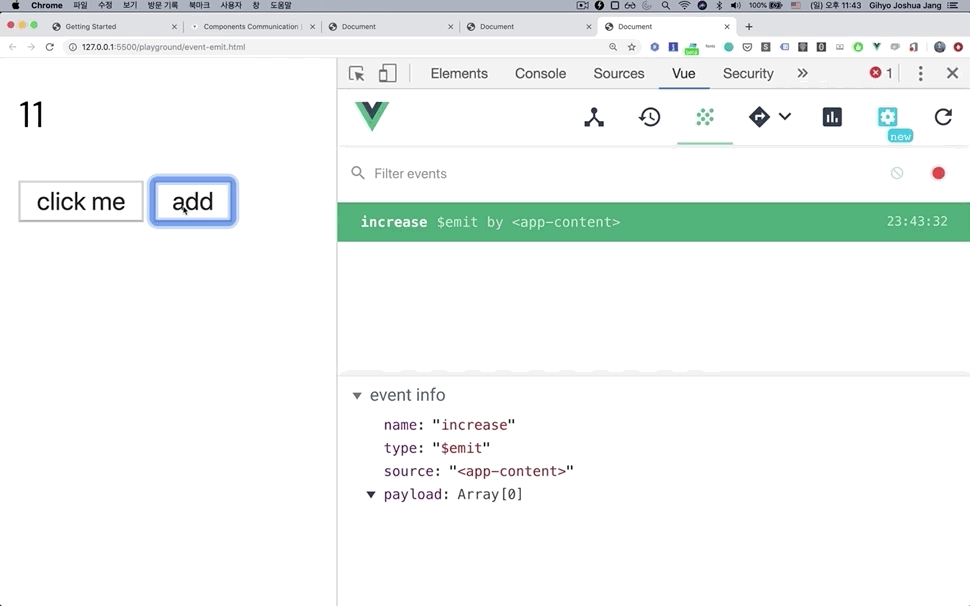Expand more DevTools tabs chevron
This screenshot has width=970, height=606.
coord(802,73)
